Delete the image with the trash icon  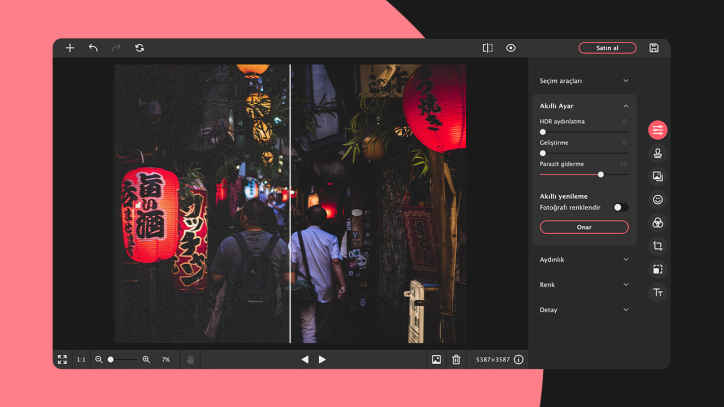point(456,359)
